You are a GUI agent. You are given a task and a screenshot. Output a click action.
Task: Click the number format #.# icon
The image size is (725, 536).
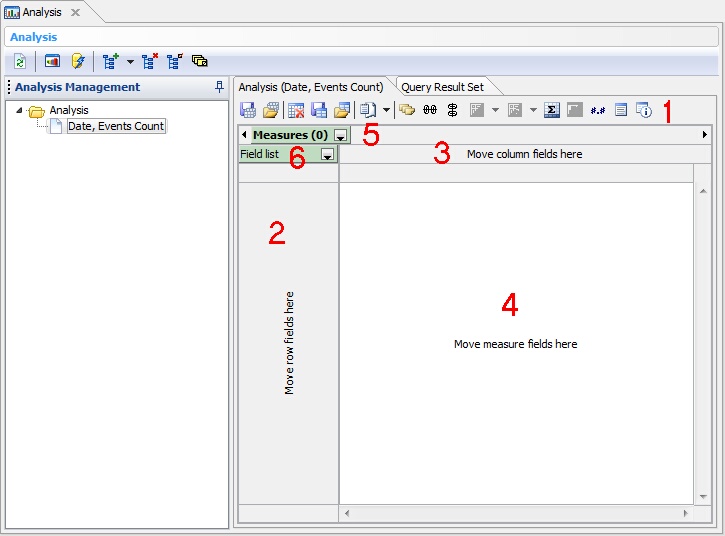tap(598, 111)
